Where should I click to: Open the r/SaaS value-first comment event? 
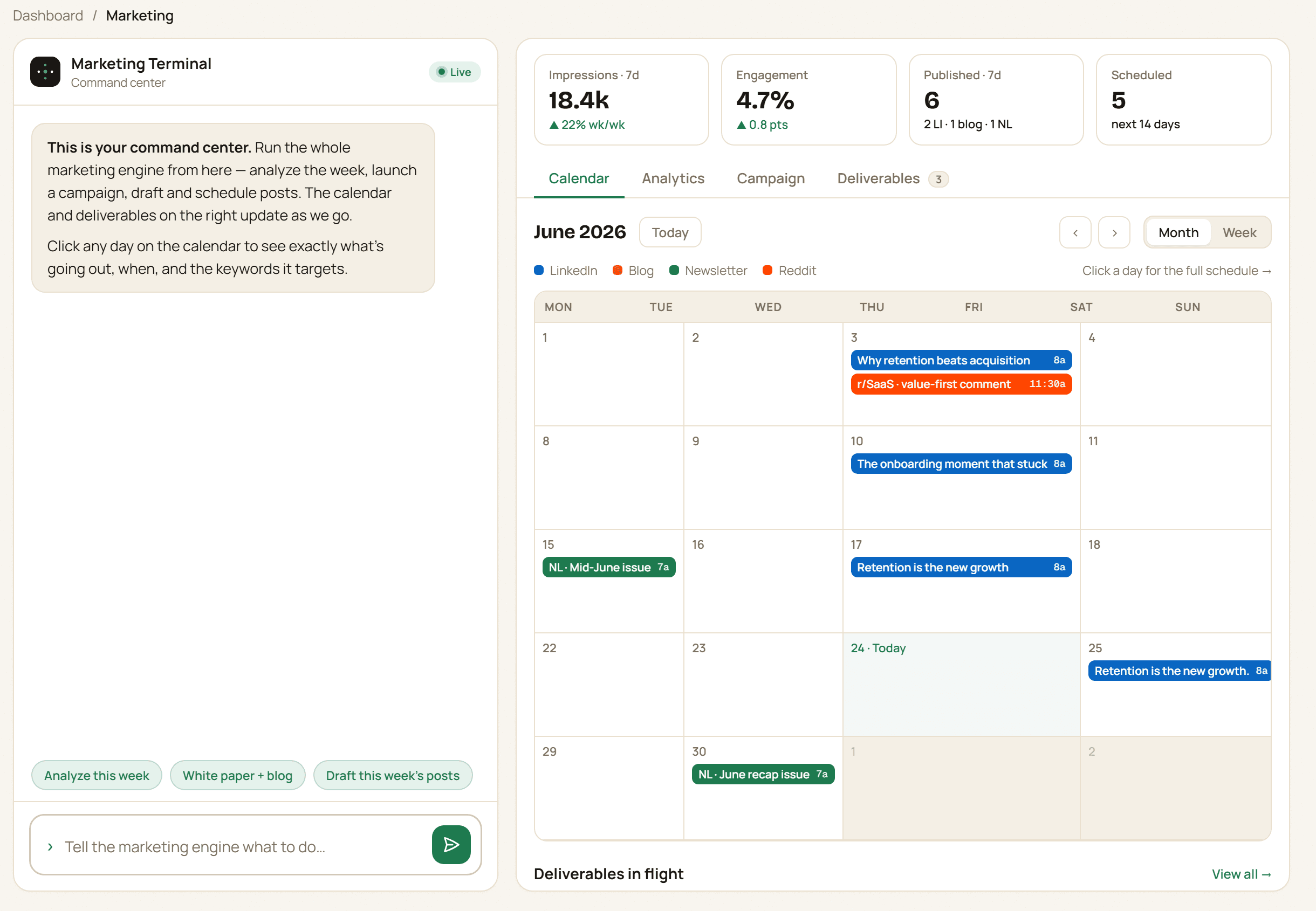coord(961,384)
